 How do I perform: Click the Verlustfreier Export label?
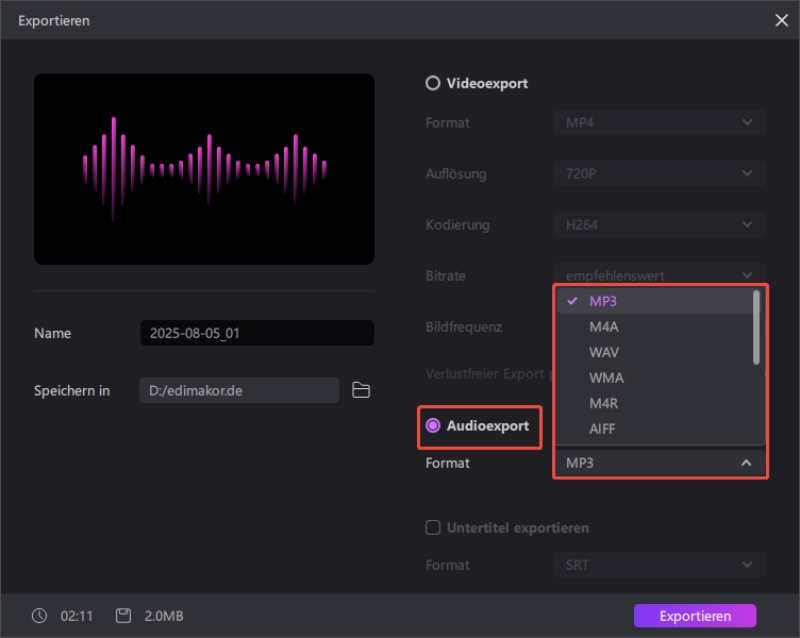485,374
